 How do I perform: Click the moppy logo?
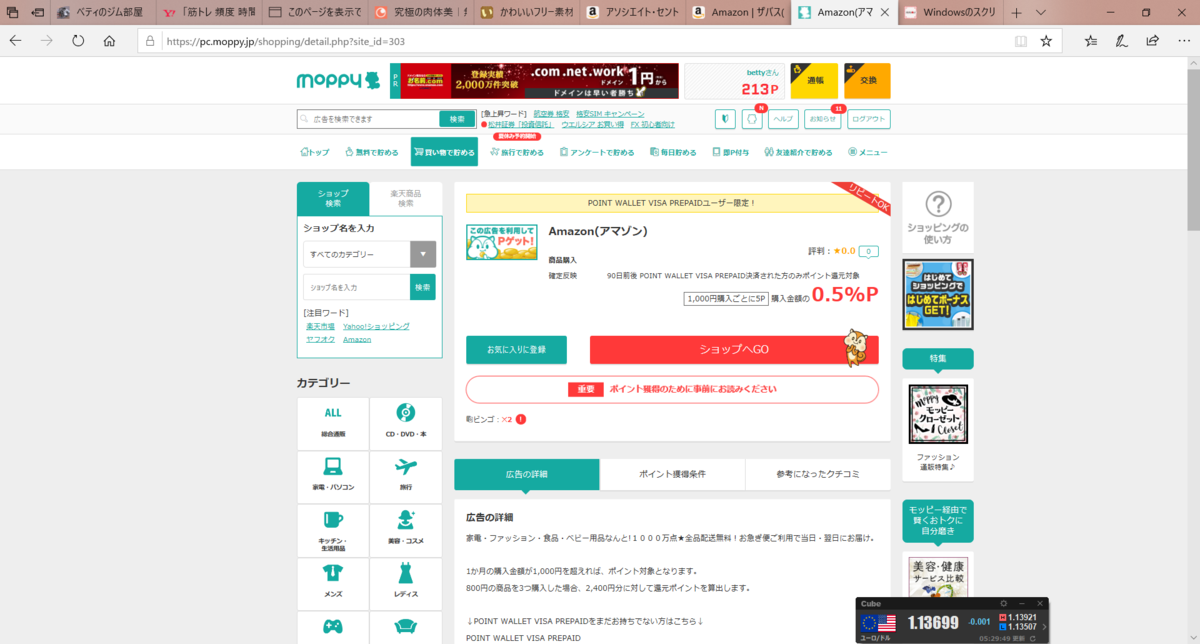(338, 81)
